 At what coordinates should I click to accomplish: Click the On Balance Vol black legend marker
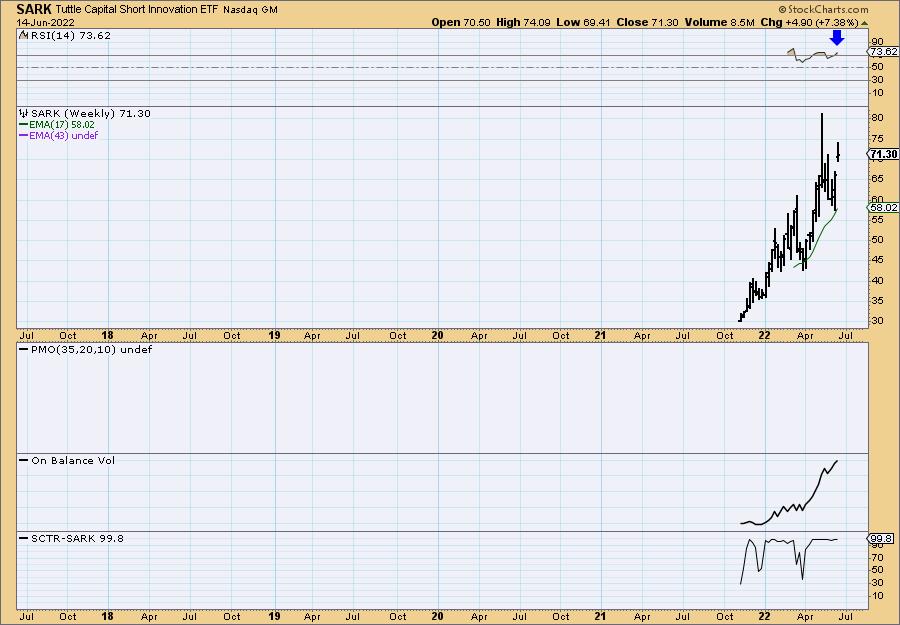pos(24,461)
